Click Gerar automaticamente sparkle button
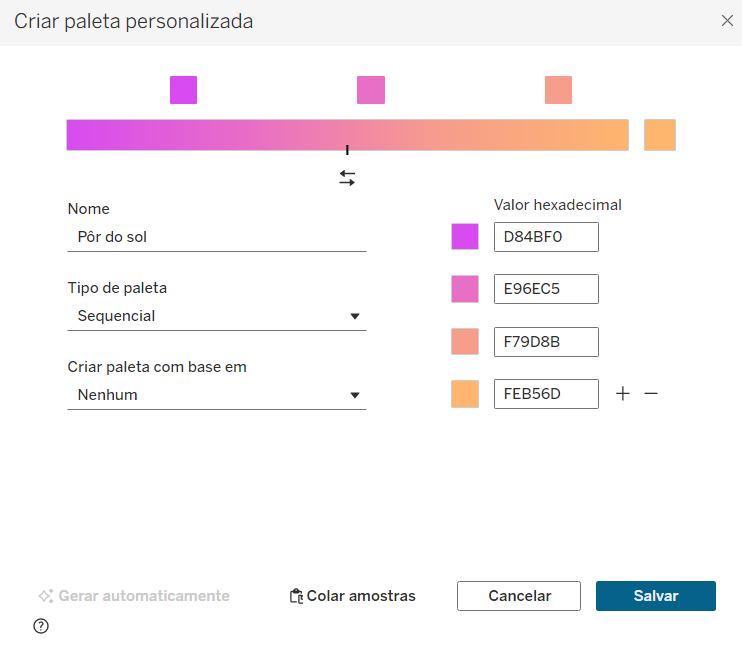 point(134,596)
